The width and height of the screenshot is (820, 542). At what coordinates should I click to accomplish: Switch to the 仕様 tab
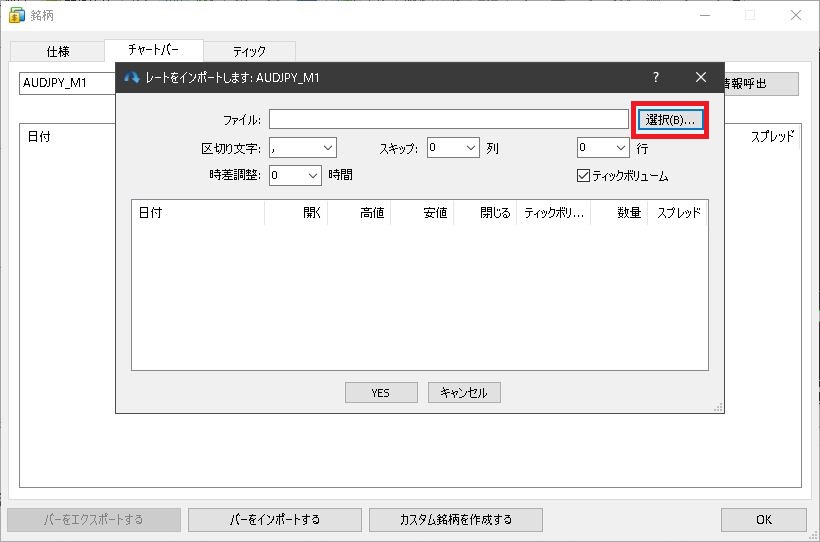[58, 51]
